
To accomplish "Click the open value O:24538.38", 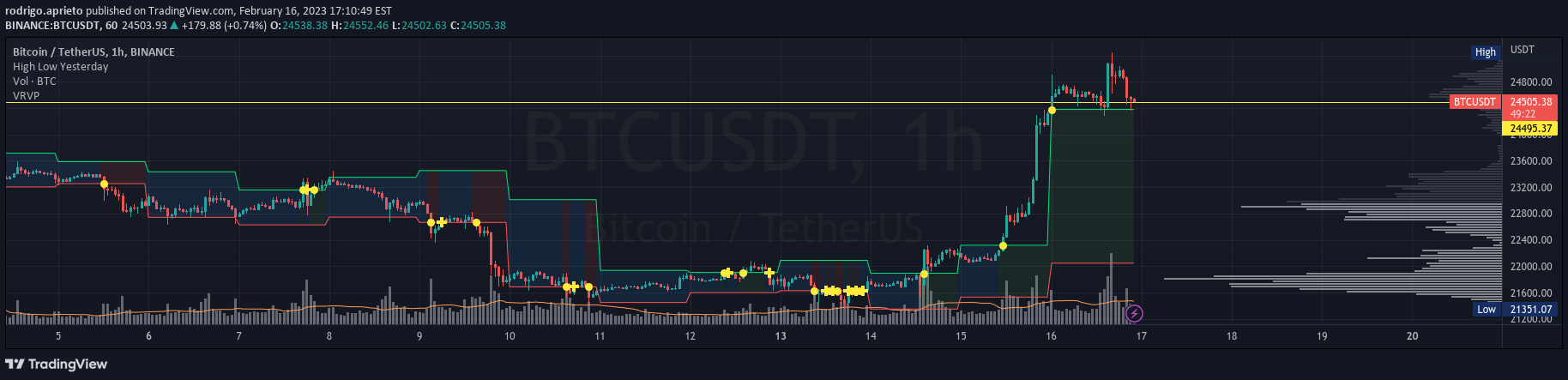I will click(x=299, y=26).
